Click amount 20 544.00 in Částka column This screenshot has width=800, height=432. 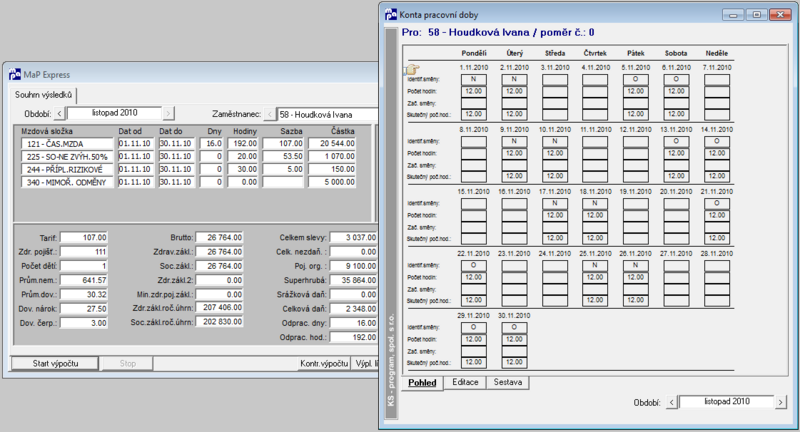(x=332, y=144)
